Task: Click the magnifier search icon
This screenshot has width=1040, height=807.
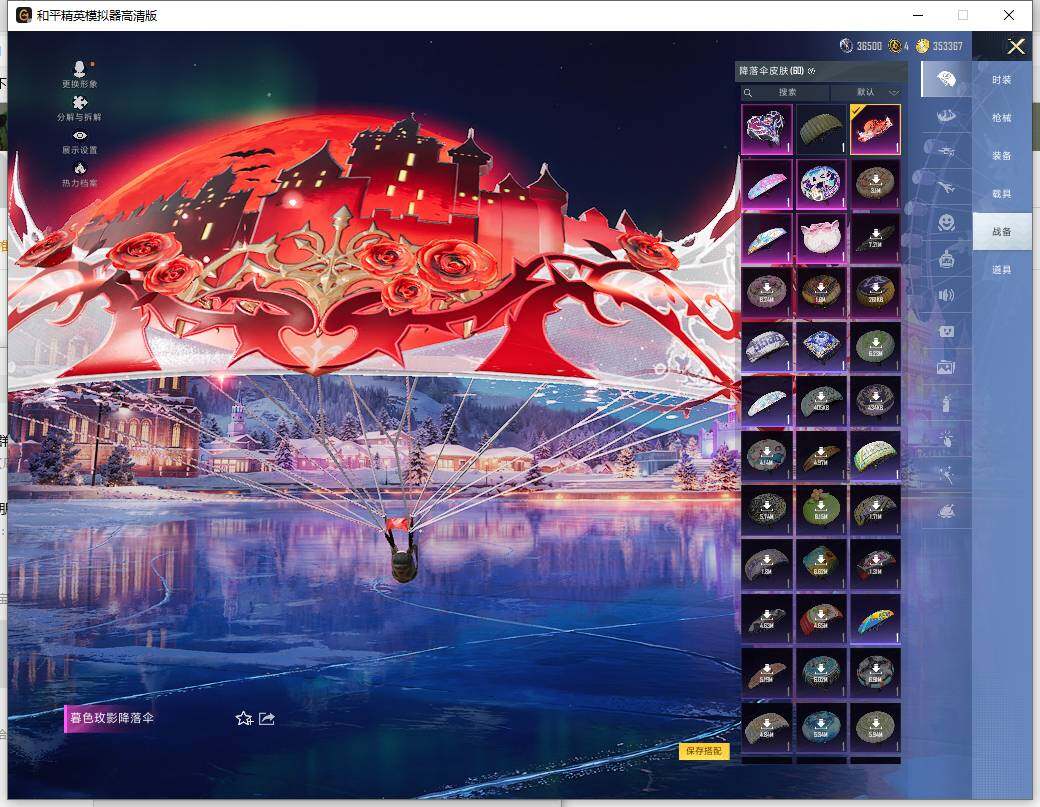Action: pos(748,92)
